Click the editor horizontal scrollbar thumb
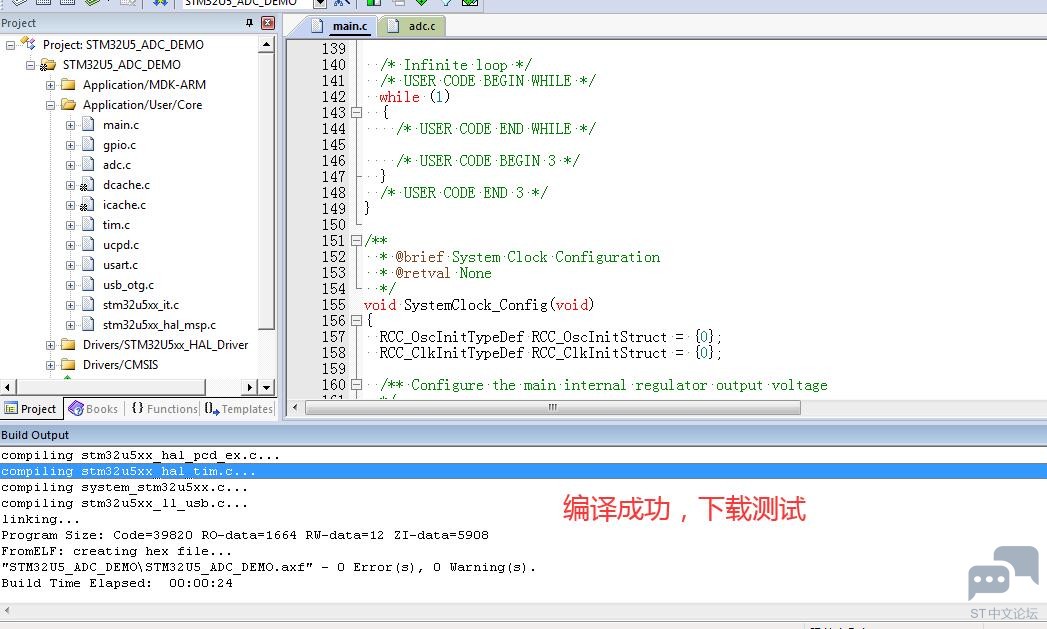Screen dimensions: 1047x629 tap(552, 407)
